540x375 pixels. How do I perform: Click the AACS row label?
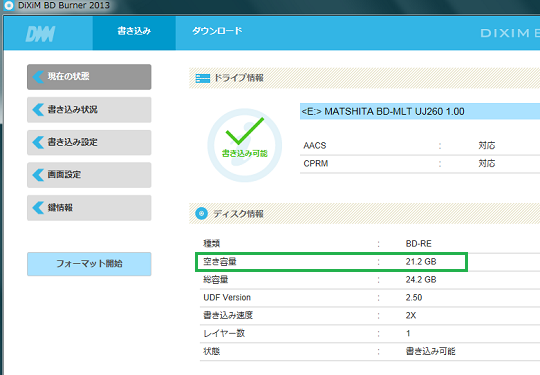click(x=315, y=146)
